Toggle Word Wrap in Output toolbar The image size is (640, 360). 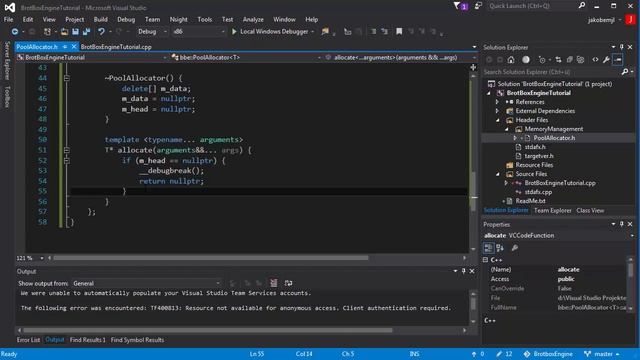coord(288,283)
